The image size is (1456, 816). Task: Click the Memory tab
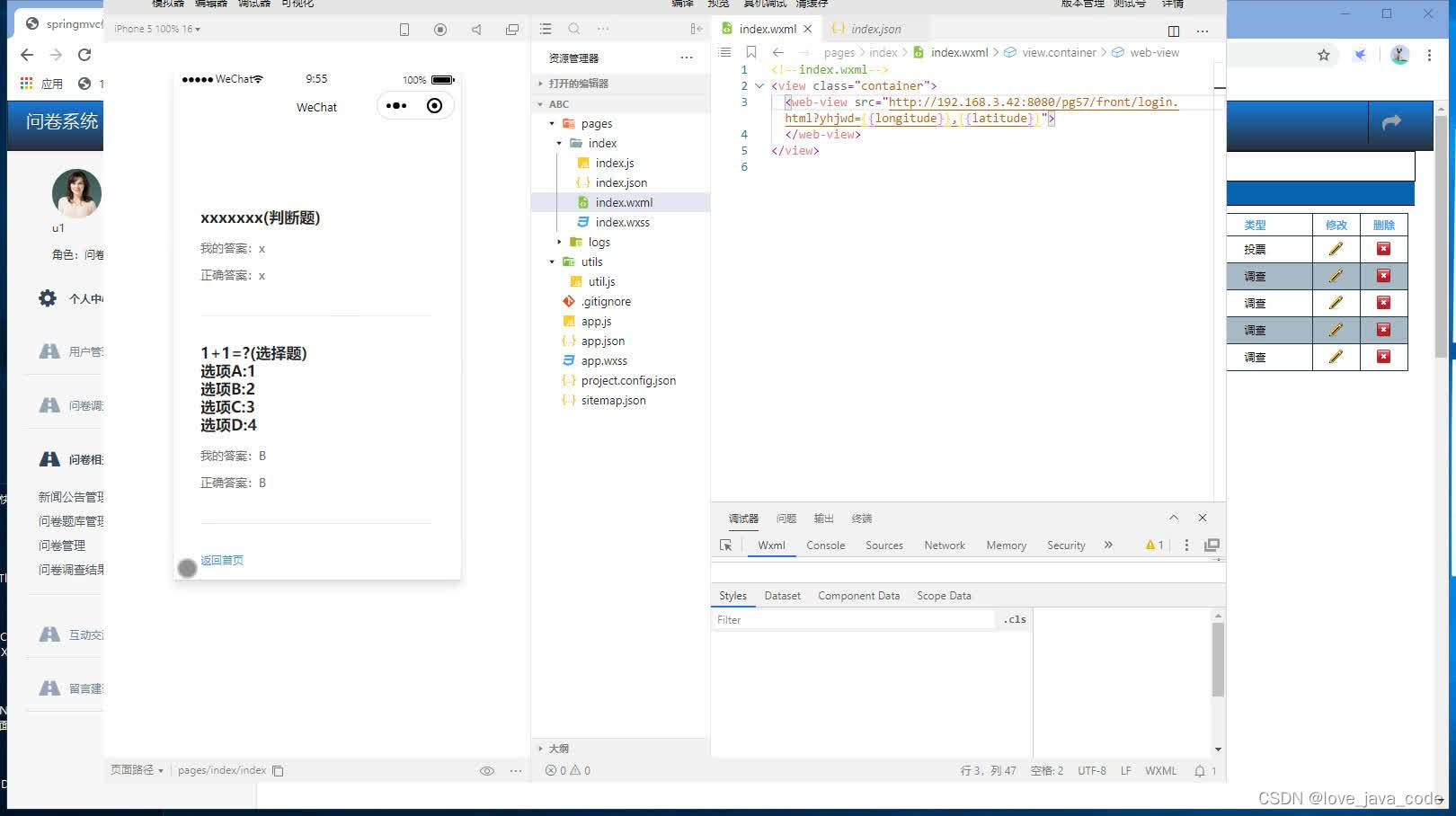coord(1006,545)
